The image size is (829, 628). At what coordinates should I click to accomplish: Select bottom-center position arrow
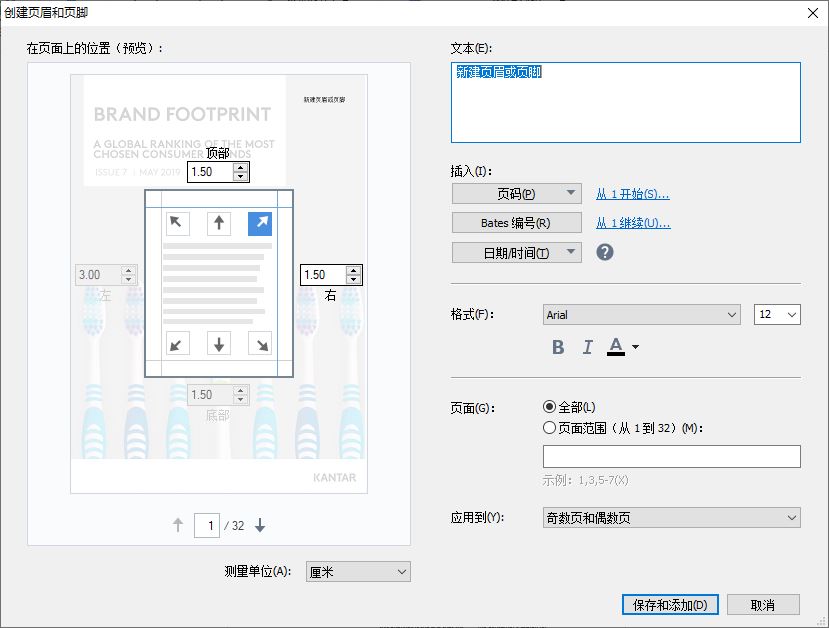coord(219,344)
